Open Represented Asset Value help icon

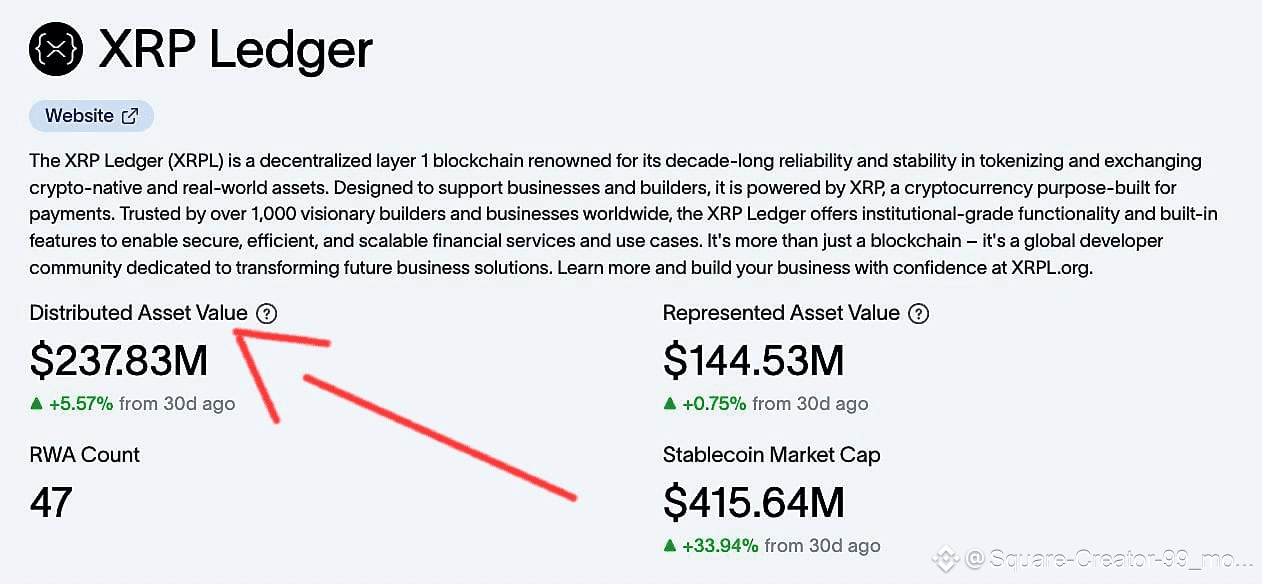point(918,313)
